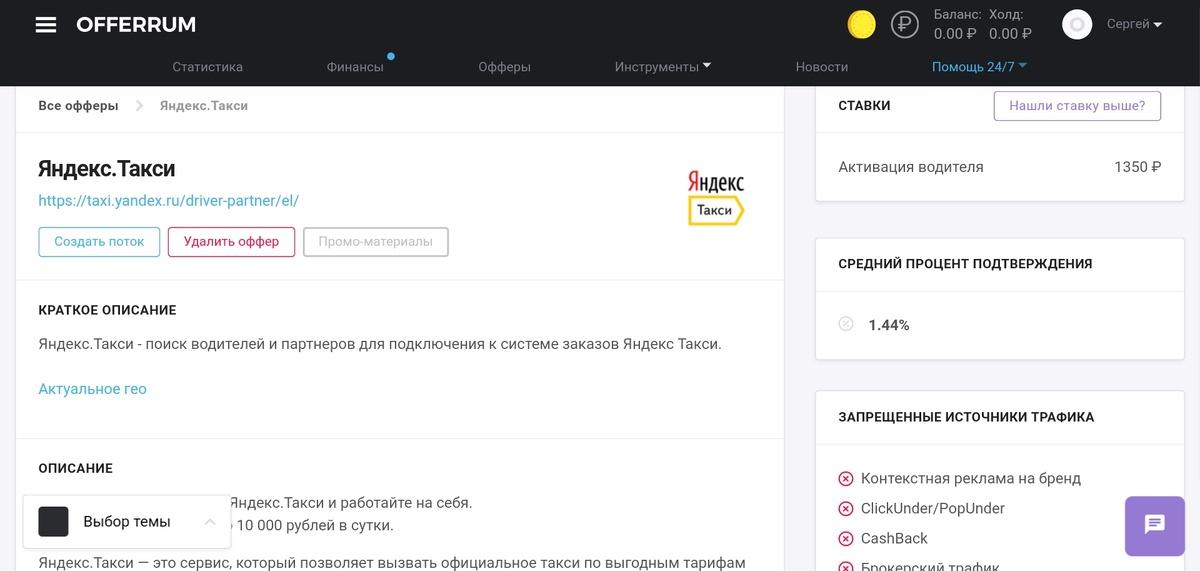Viewport: 1200px width, 571px height.
Task: Go back to Все офферы breadcrumb
Action: (x=78, y=105)
